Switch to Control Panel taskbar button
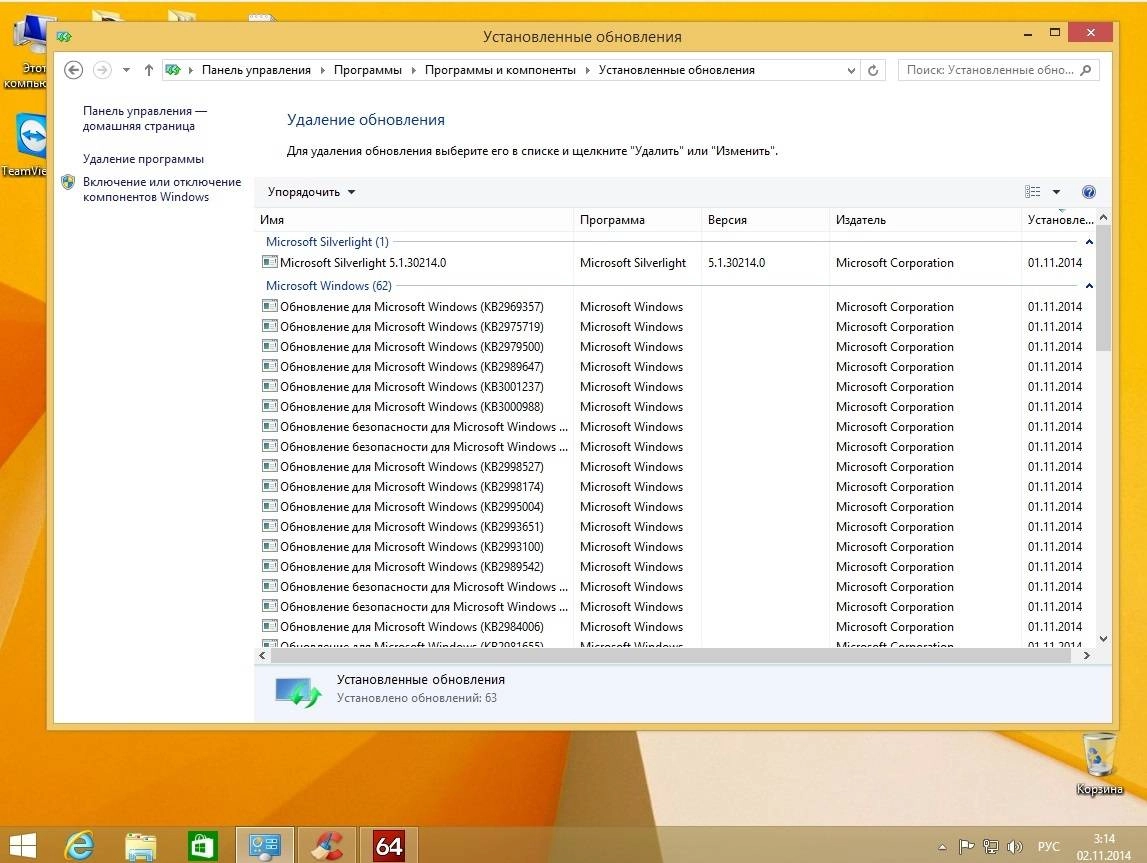1147x863 pixels. click(x=265, y=845)
